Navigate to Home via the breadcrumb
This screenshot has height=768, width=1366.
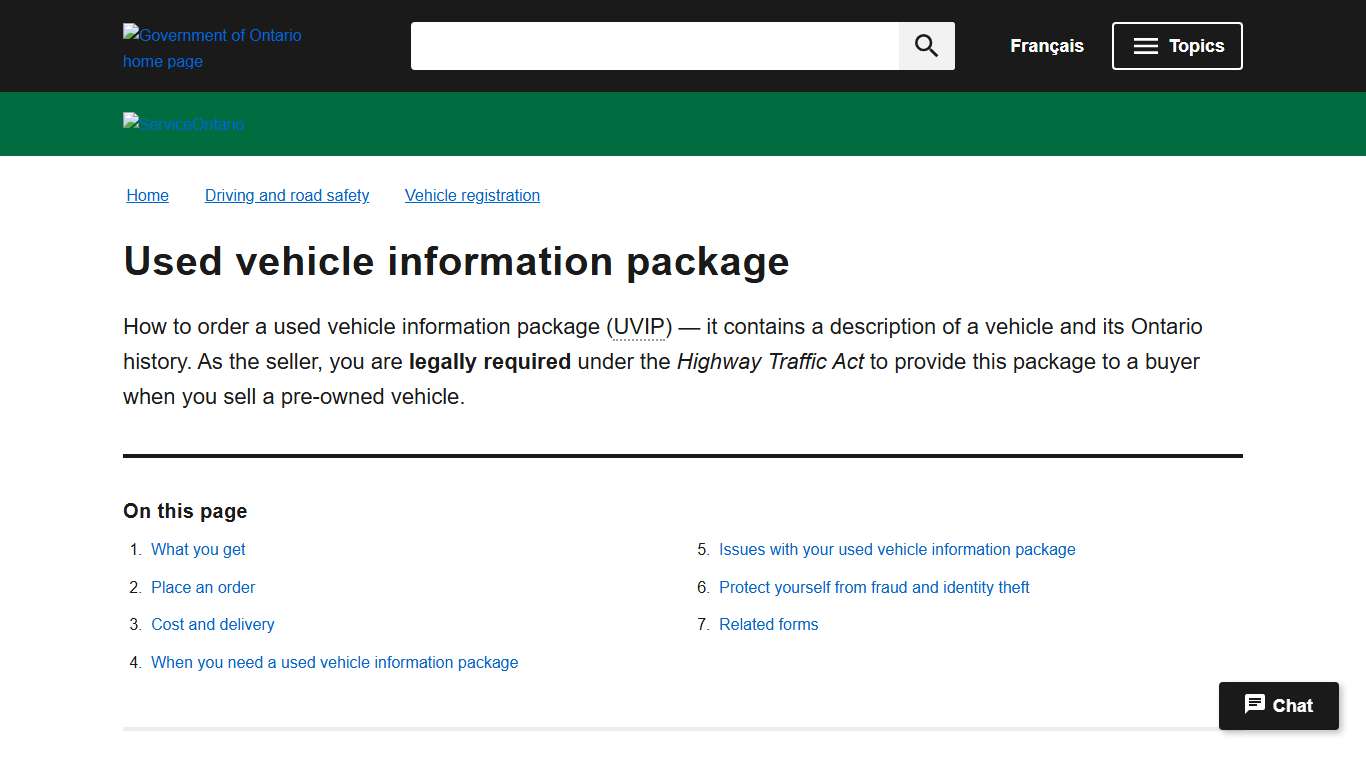(147, 195)
